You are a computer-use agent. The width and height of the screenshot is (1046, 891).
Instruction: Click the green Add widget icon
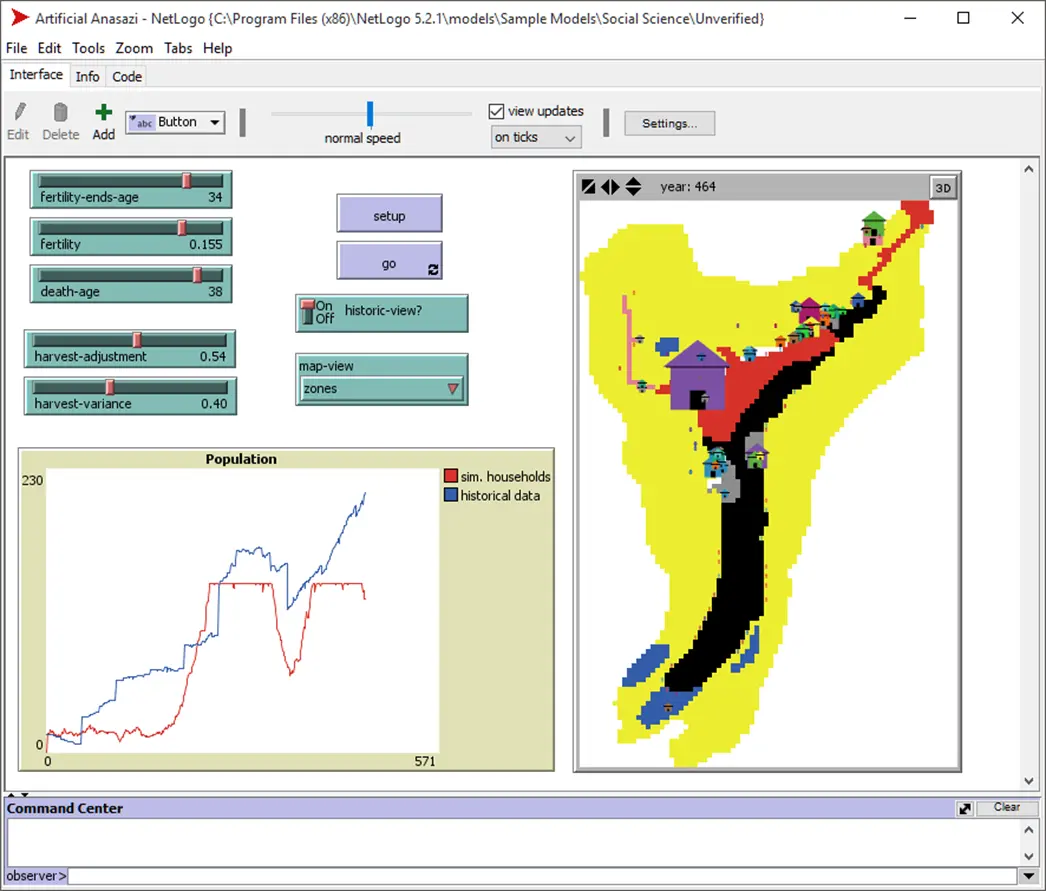(x=104, y=113)
